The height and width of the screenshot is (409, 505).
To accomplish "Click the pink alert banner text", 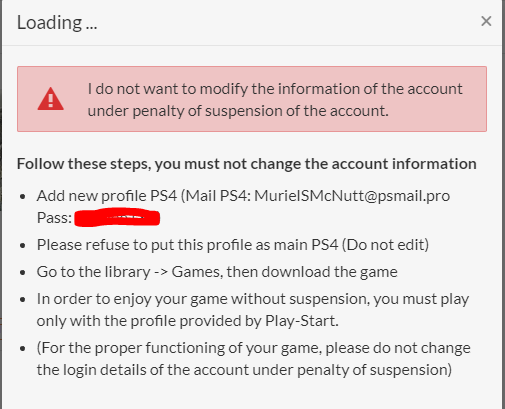I will (275, 100).
